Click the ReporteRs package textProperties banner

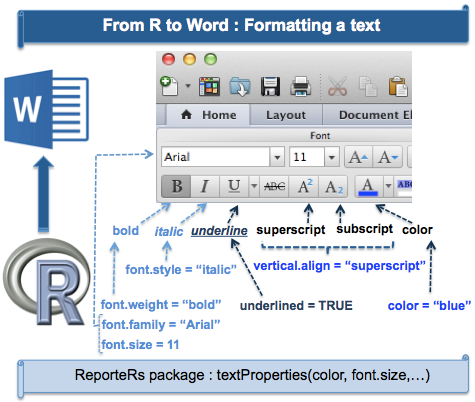(x=244, y=376)
